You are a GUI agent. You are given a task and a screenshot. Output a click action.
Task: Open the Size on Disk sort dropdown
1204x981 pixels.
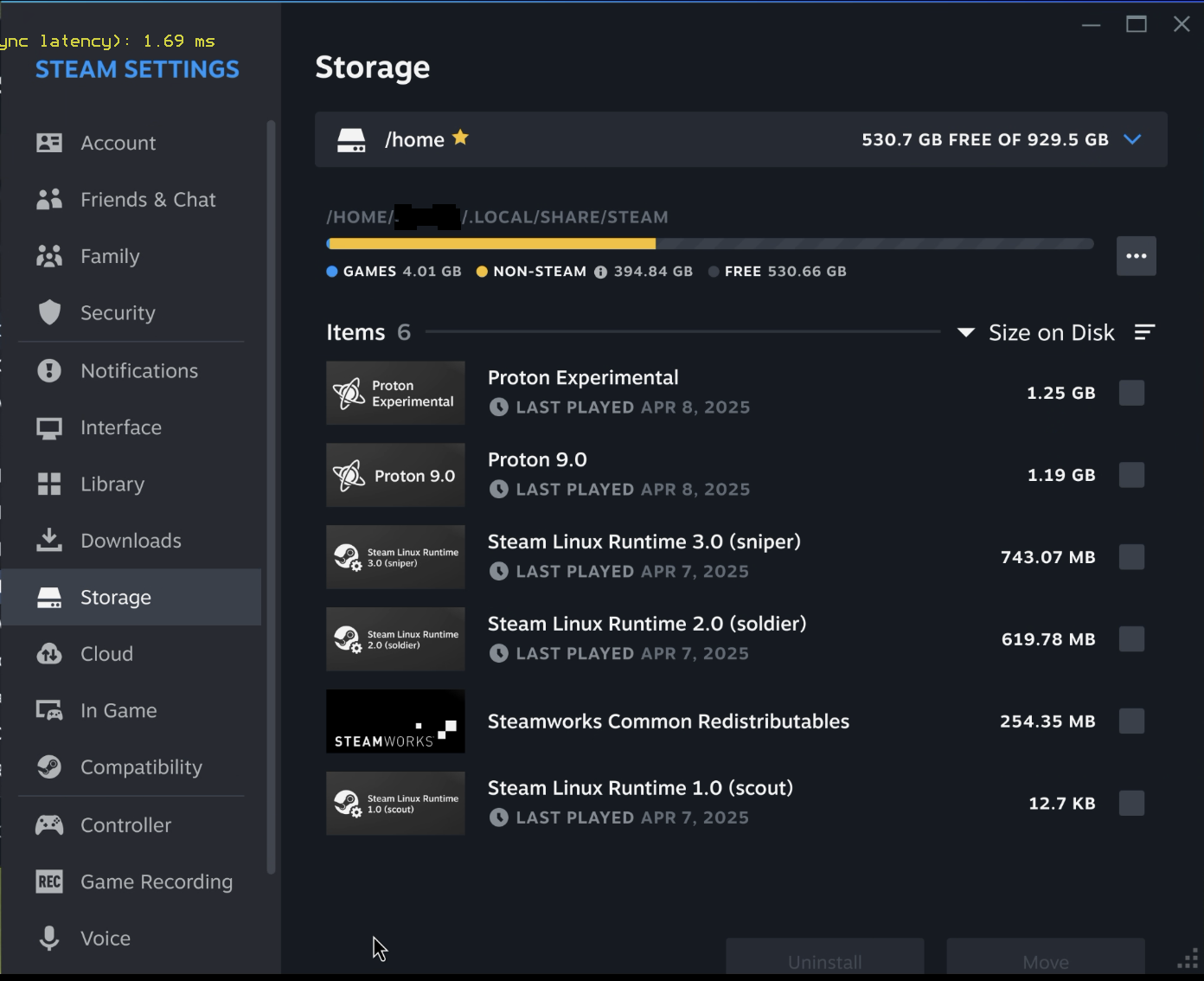pos(1035,333)
